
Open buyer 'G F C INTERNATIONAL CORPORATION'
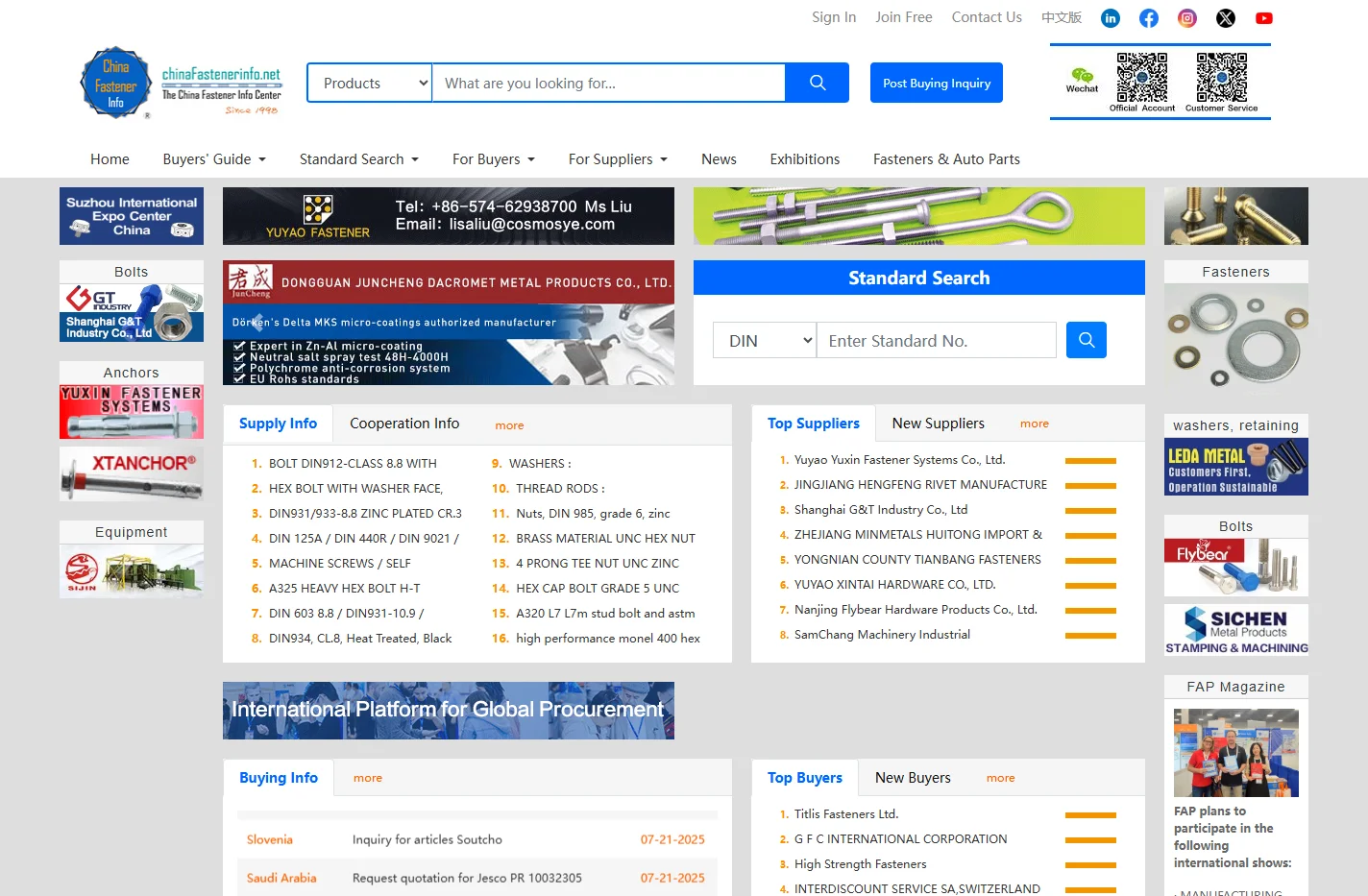click(x=901, y=839)
